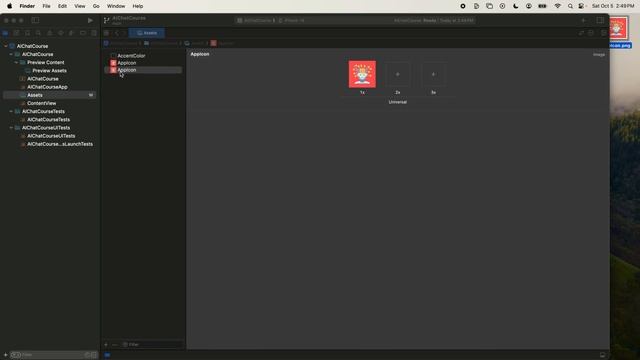Open the View menu
Image resolution: width=640 pixels, height=360 pixels.
click(80, 6)
